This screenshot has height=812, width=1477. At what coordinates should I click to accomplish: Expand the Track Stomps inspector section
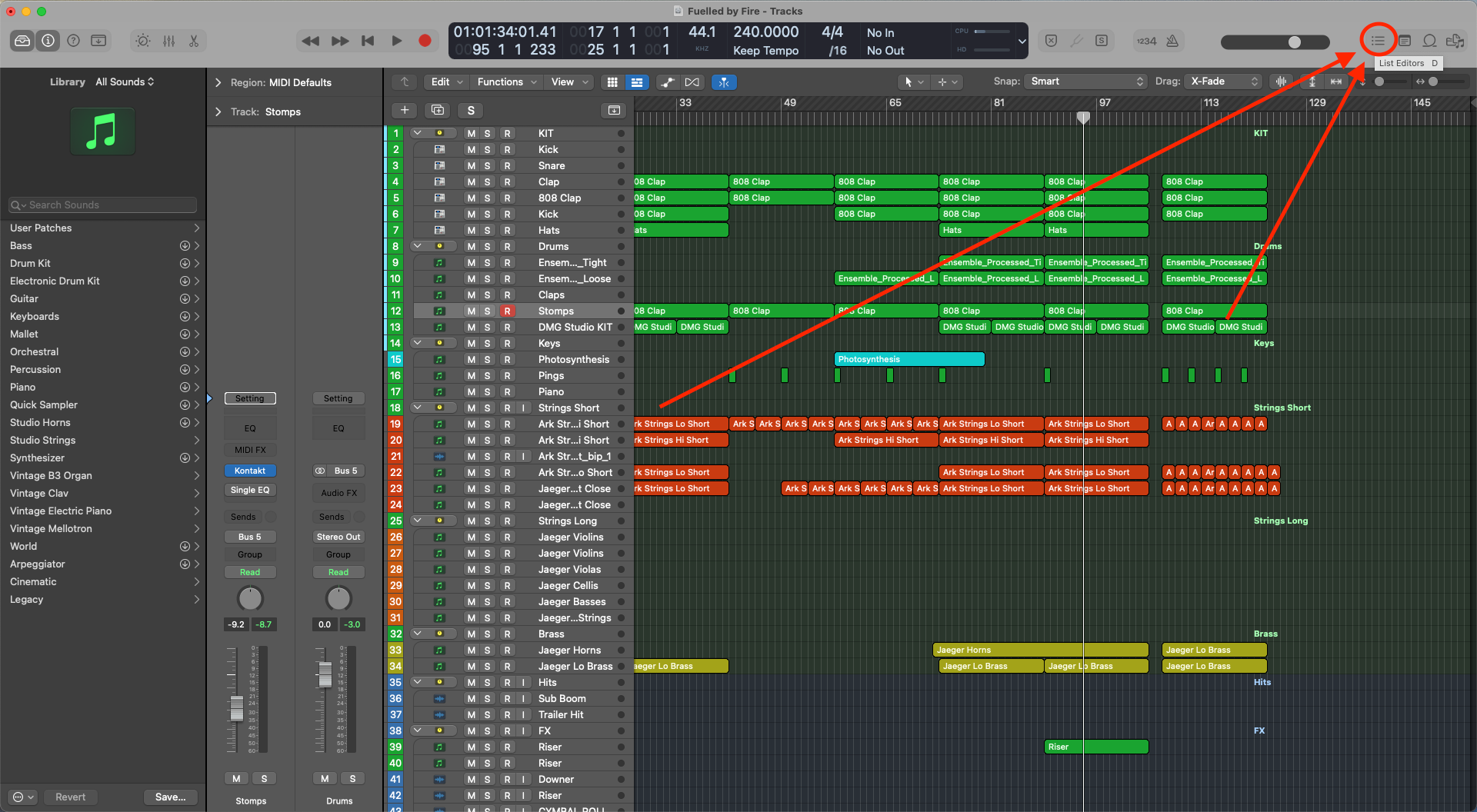(x=218, y=111)
